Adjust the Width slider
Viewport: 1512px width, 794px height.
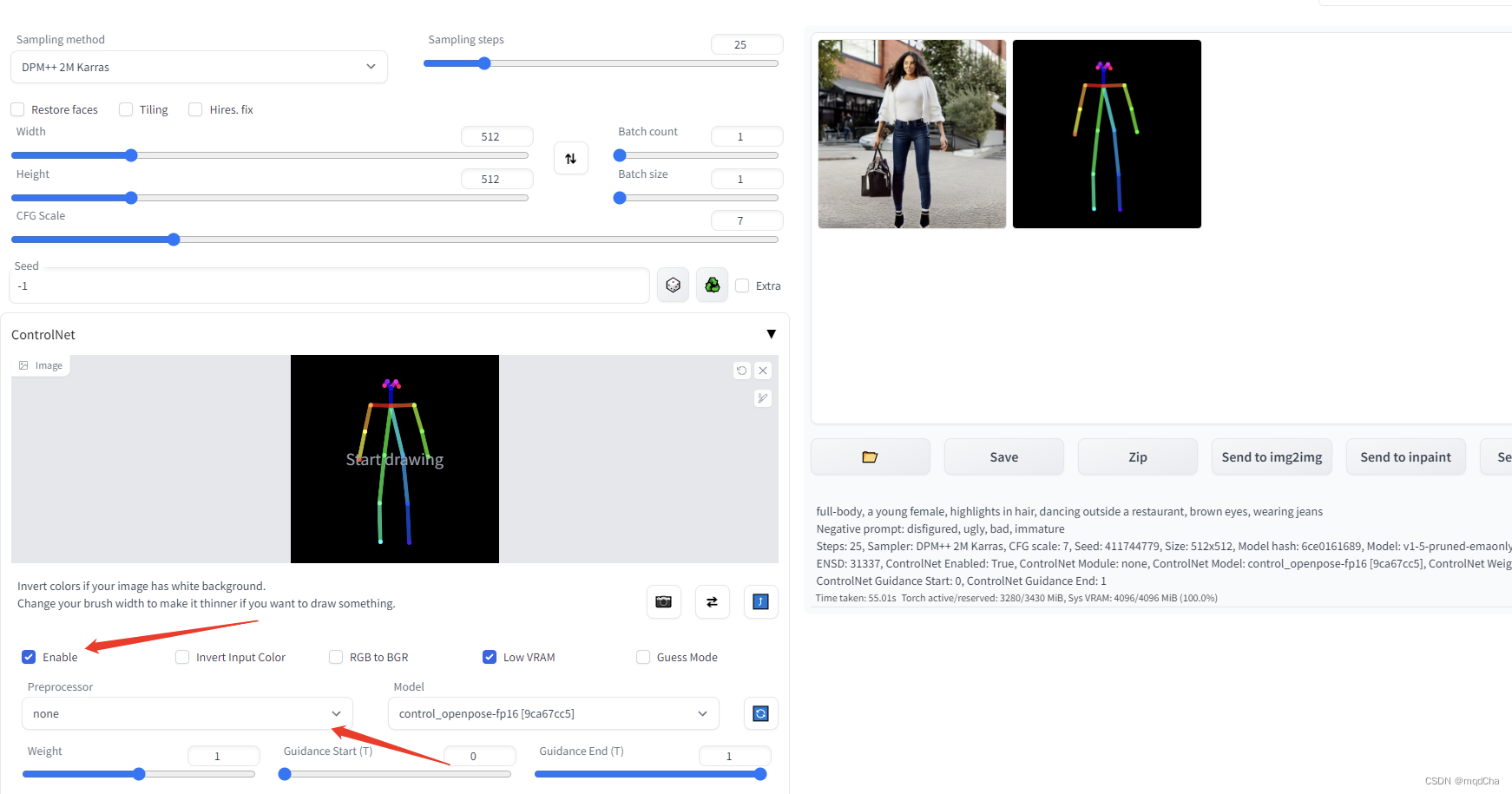click(270, 155)
